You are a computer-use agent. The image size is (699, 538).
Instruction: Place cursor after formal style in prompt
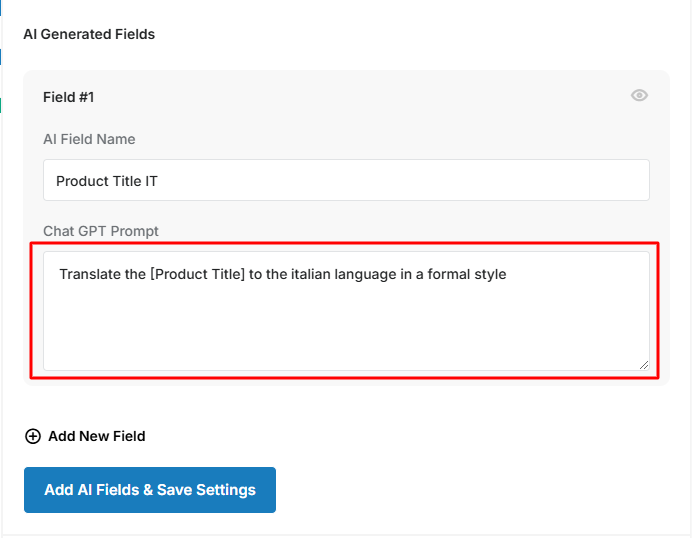click(508, 274)
